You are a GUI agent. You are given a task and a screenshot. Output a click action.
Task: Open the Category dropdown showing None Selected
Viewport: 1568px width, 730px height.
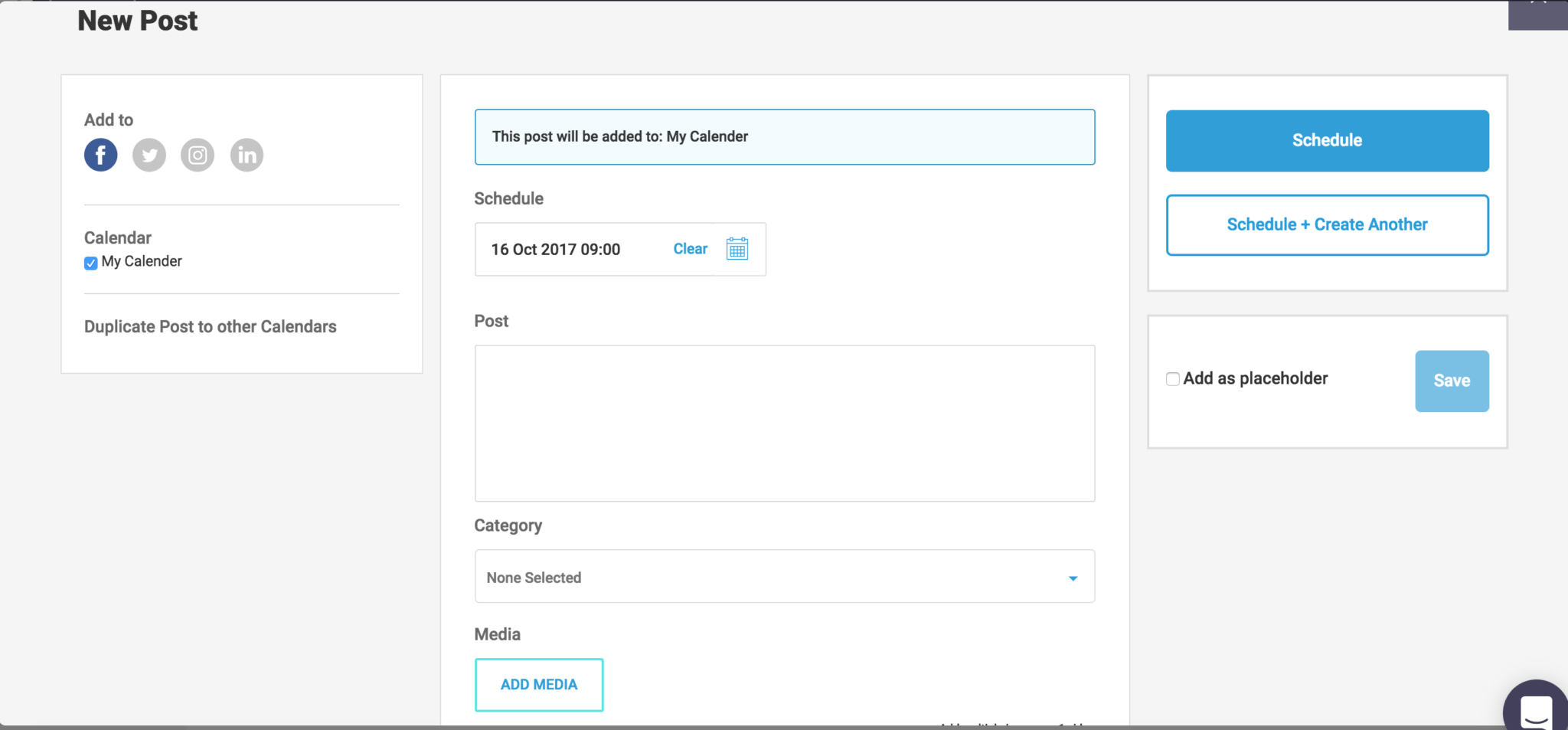[x=785, y=577]
